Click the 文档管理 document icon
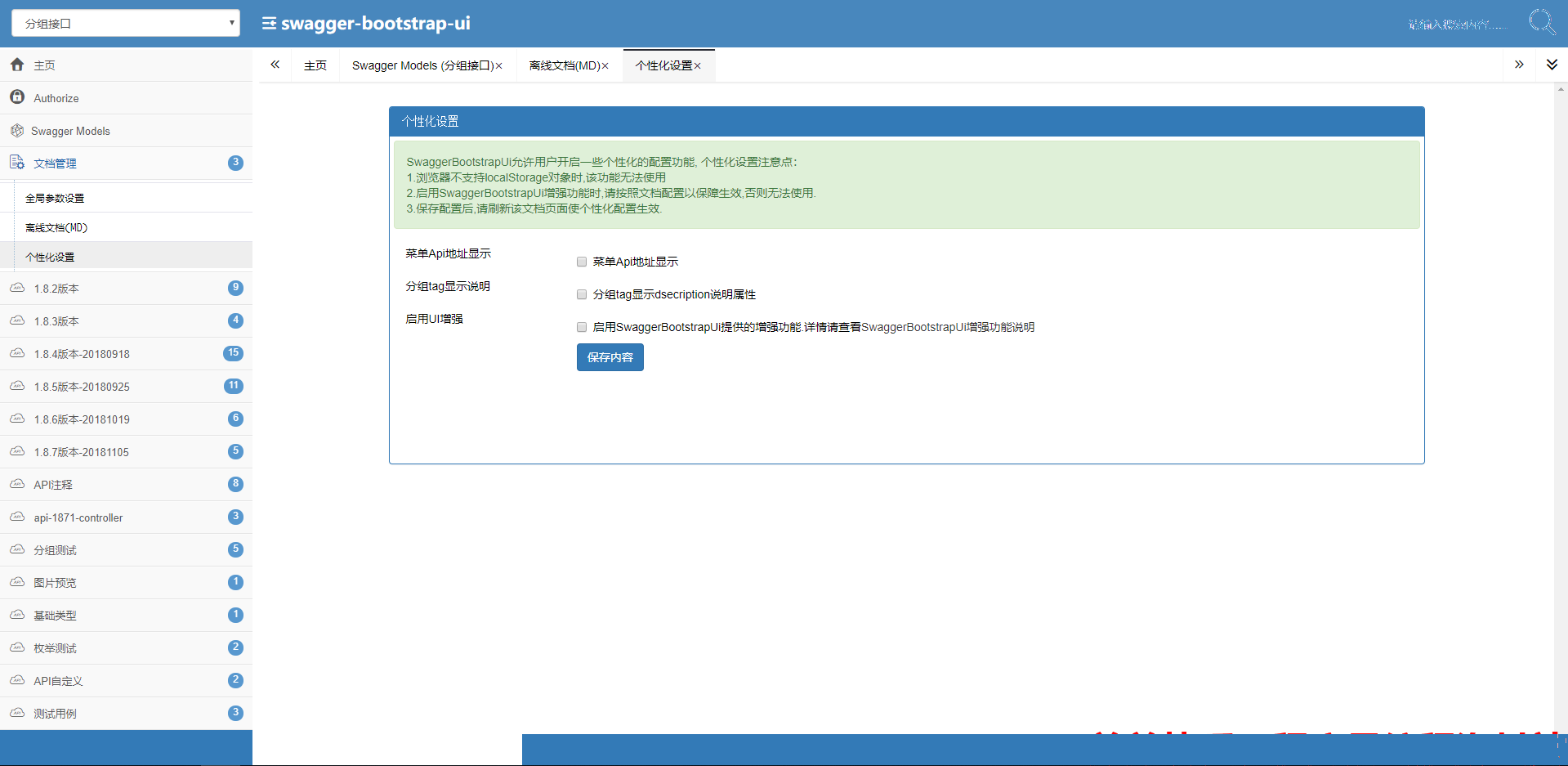The image size is (1568, 766). pos(17,162)
